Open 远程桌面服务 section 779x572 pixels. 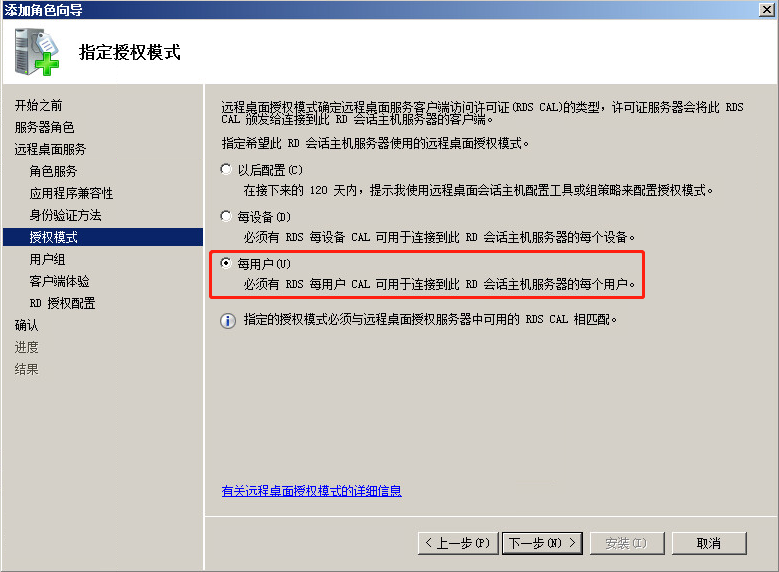pyautogui.click(x=50, y=149)
